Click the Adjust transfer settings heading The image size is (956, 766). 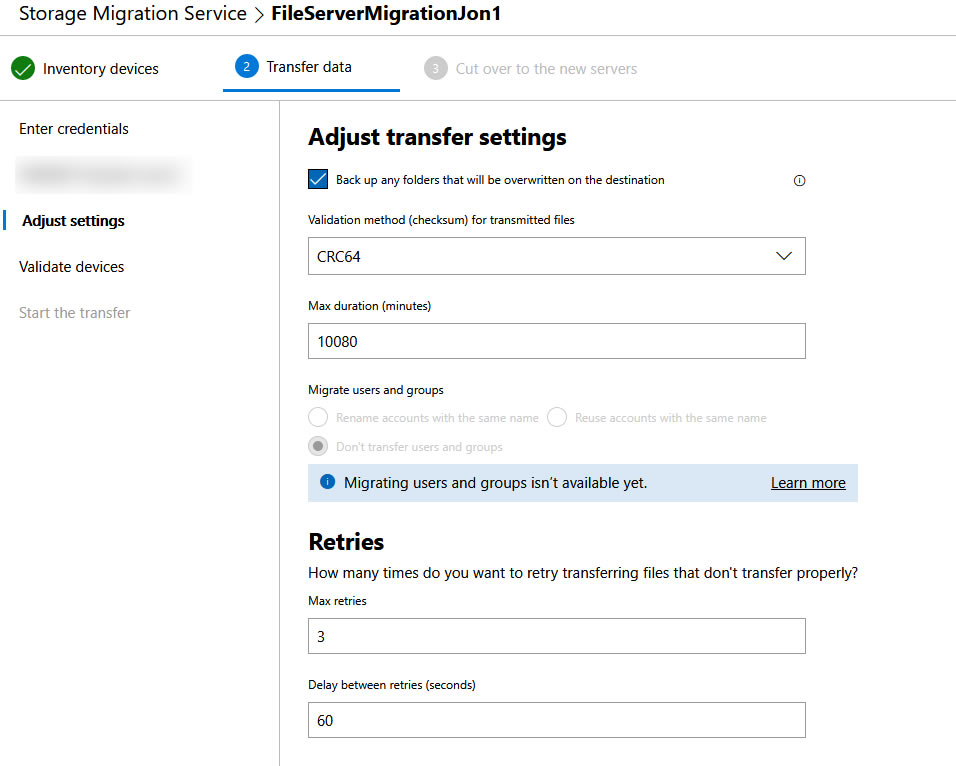[437, 137]
